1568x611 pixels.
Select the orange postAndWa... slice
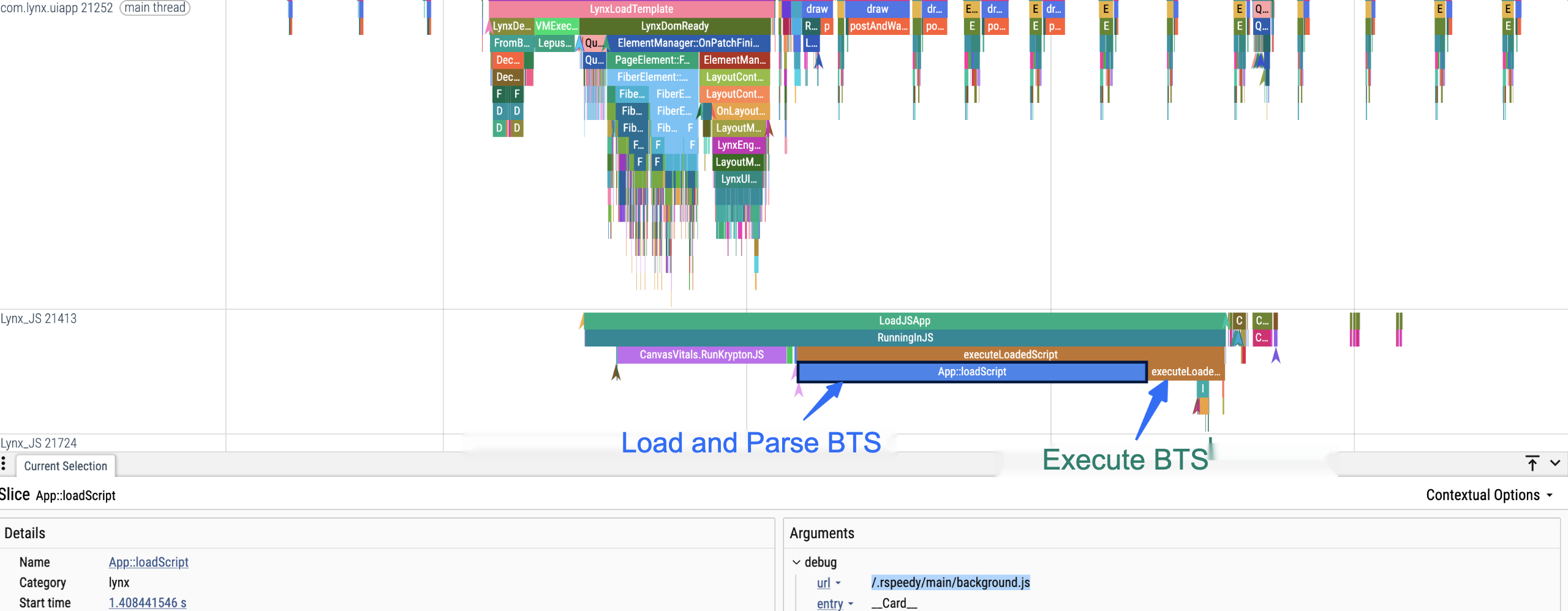[x=878, y=26]
